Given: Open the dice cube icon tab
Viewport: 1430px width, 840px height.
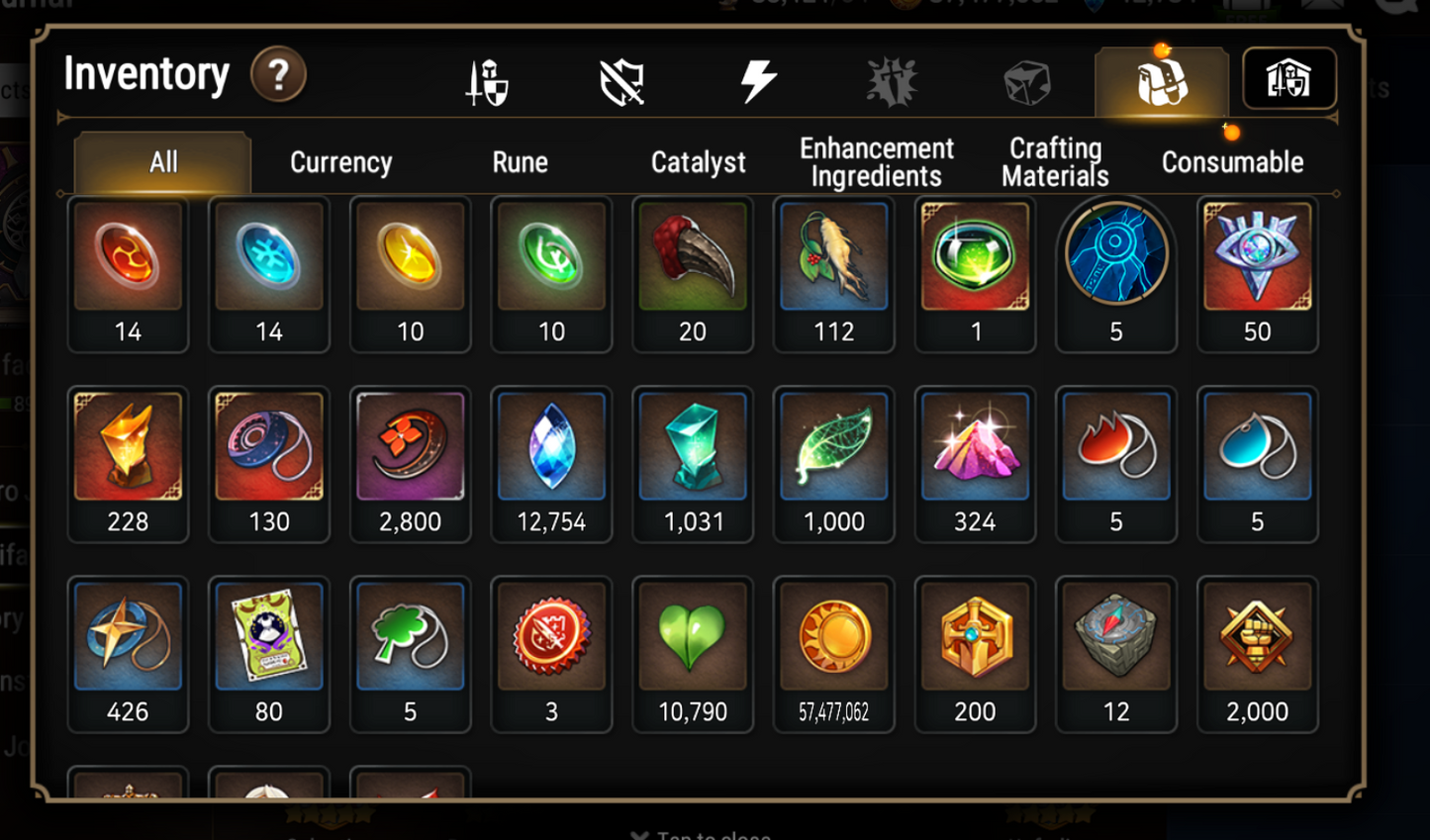Looking at the screenshot, I should [x=1027, y=83].
